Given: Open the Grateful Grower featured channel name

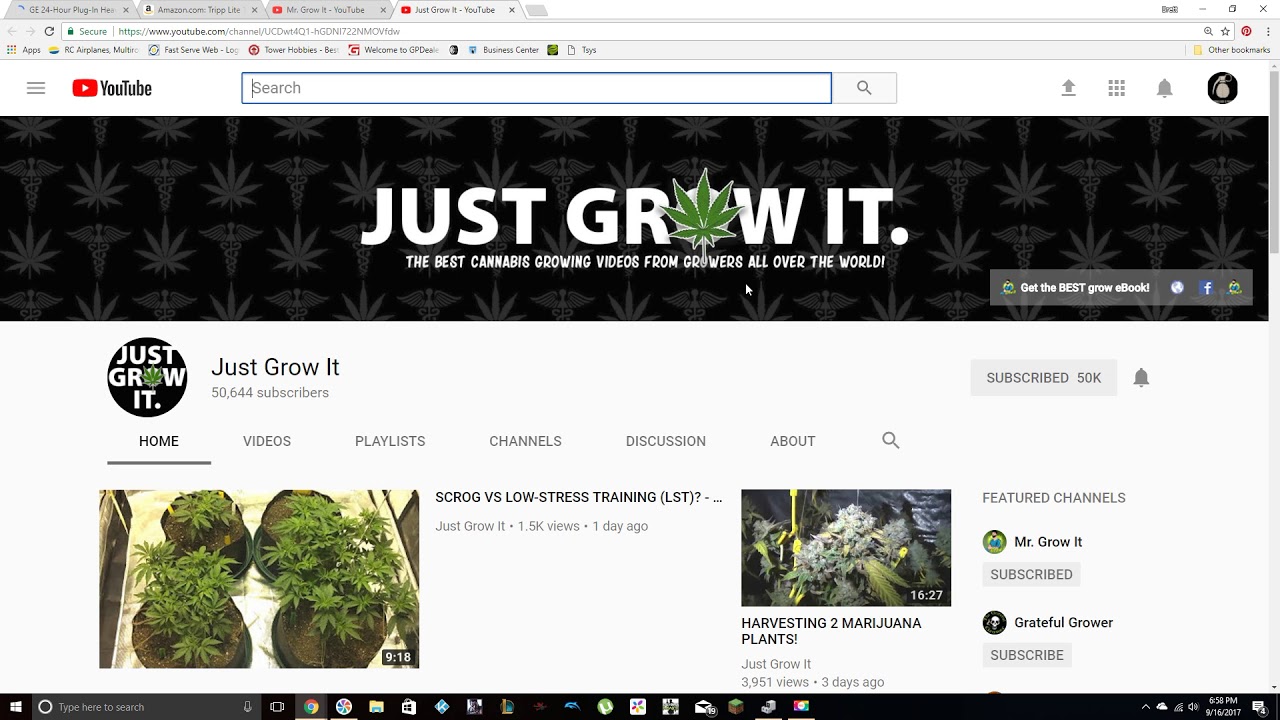Looking at the screenshot, I should pos(1063,623).
